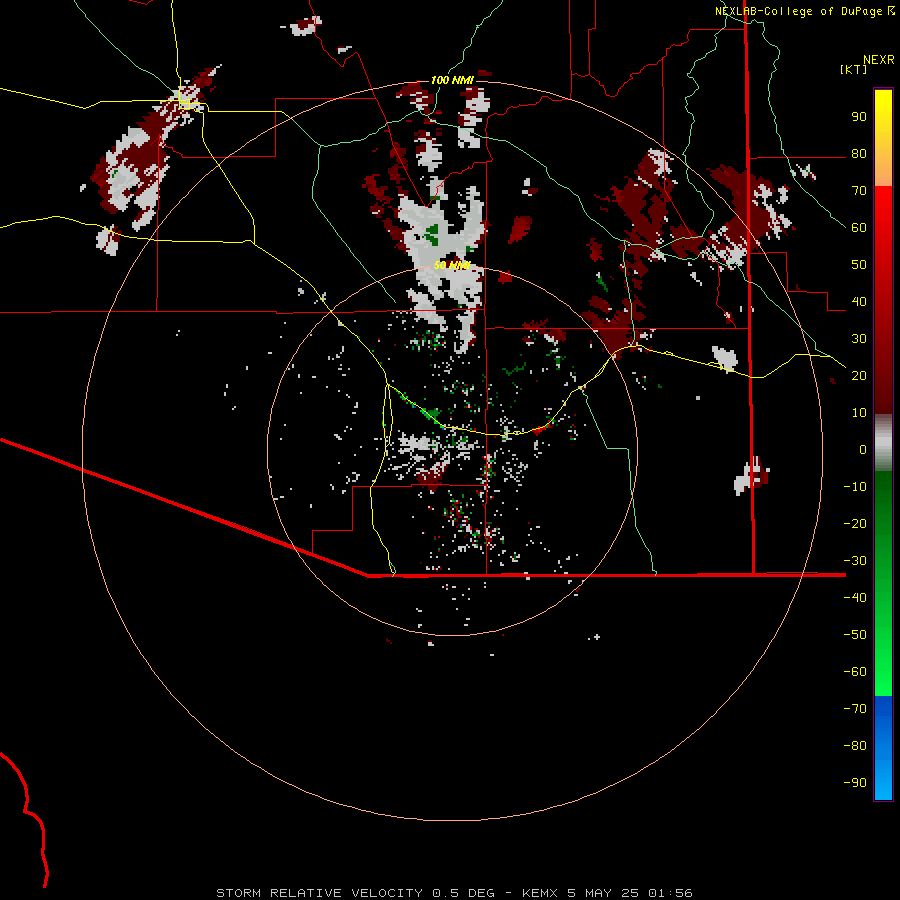900x900 pixels.
Task: Click the gray zero-velocity color bar segment
Action: tap(883, 443)
